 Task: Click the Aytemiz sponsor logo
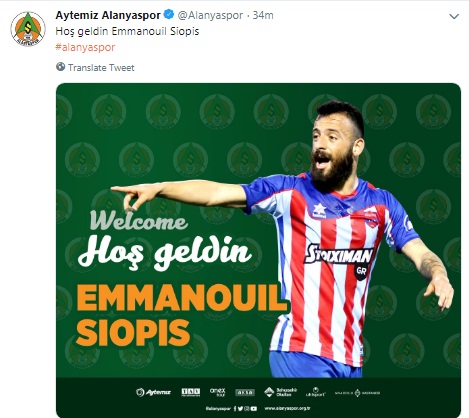[x=153, y=392]
